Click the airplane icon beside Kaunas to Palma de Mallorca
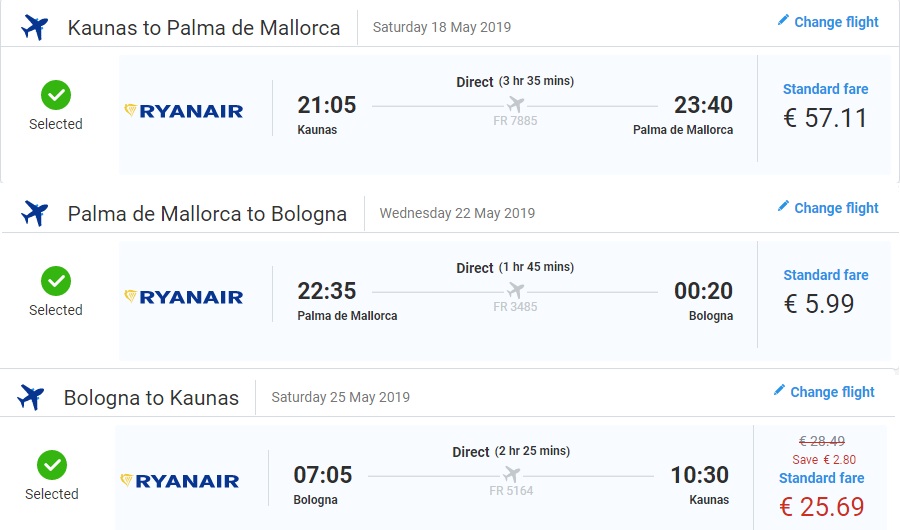Screen dimensions: 900x530 34,27
